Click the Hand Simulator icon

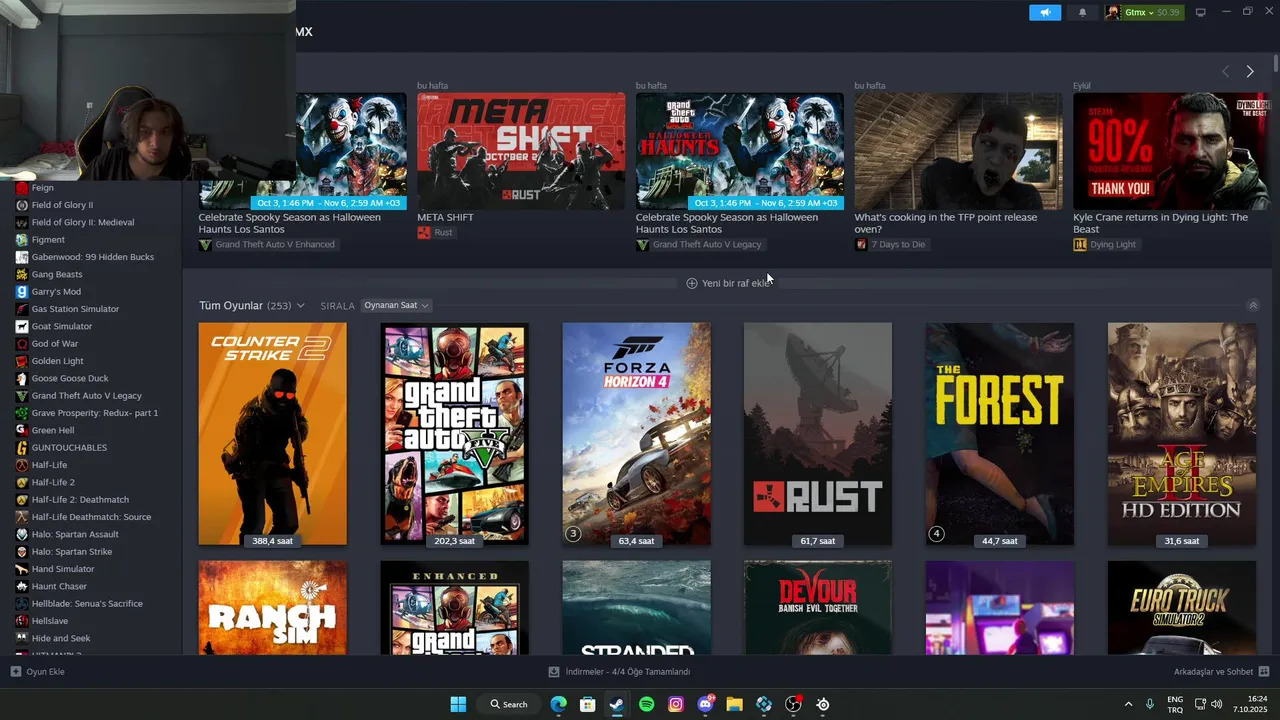point(22,569)
